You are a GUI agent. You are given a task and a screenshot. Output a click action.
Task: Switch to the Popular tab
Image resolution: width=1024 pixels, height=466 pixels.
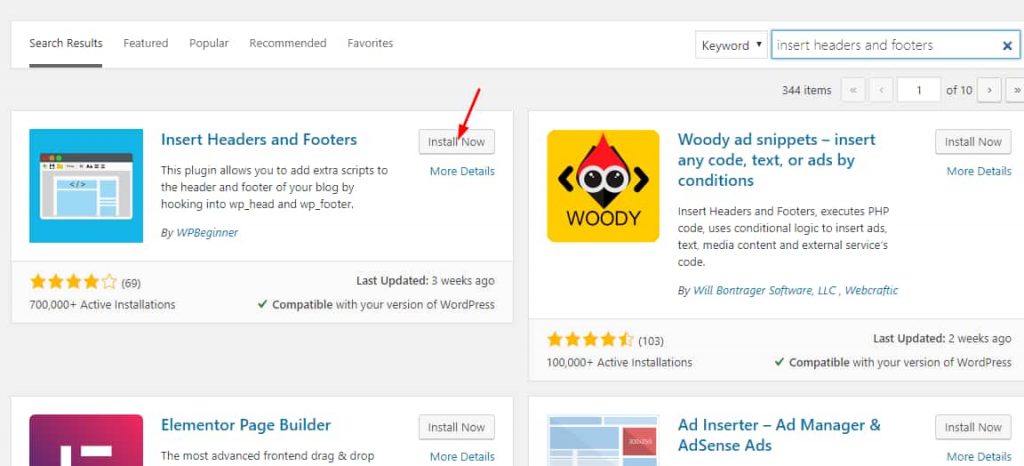tap(209, 44)
